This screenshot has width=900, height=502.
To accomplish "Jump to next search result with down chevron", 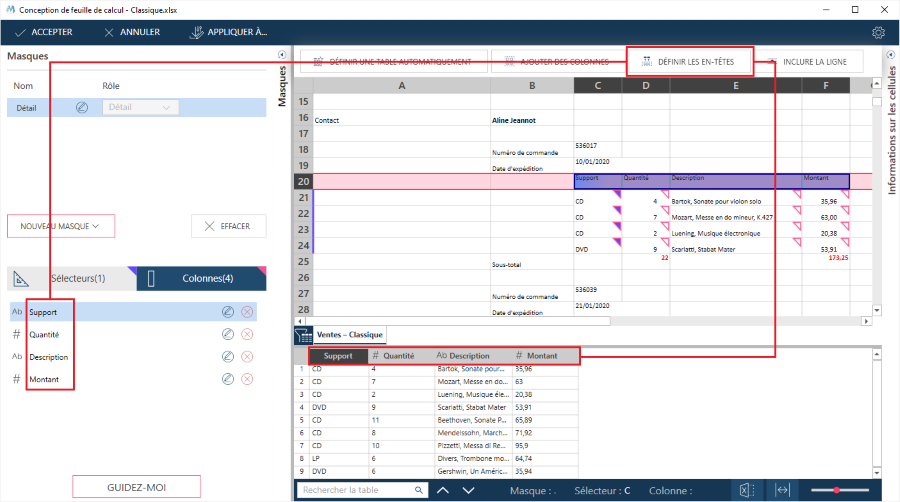I will 468,490.
